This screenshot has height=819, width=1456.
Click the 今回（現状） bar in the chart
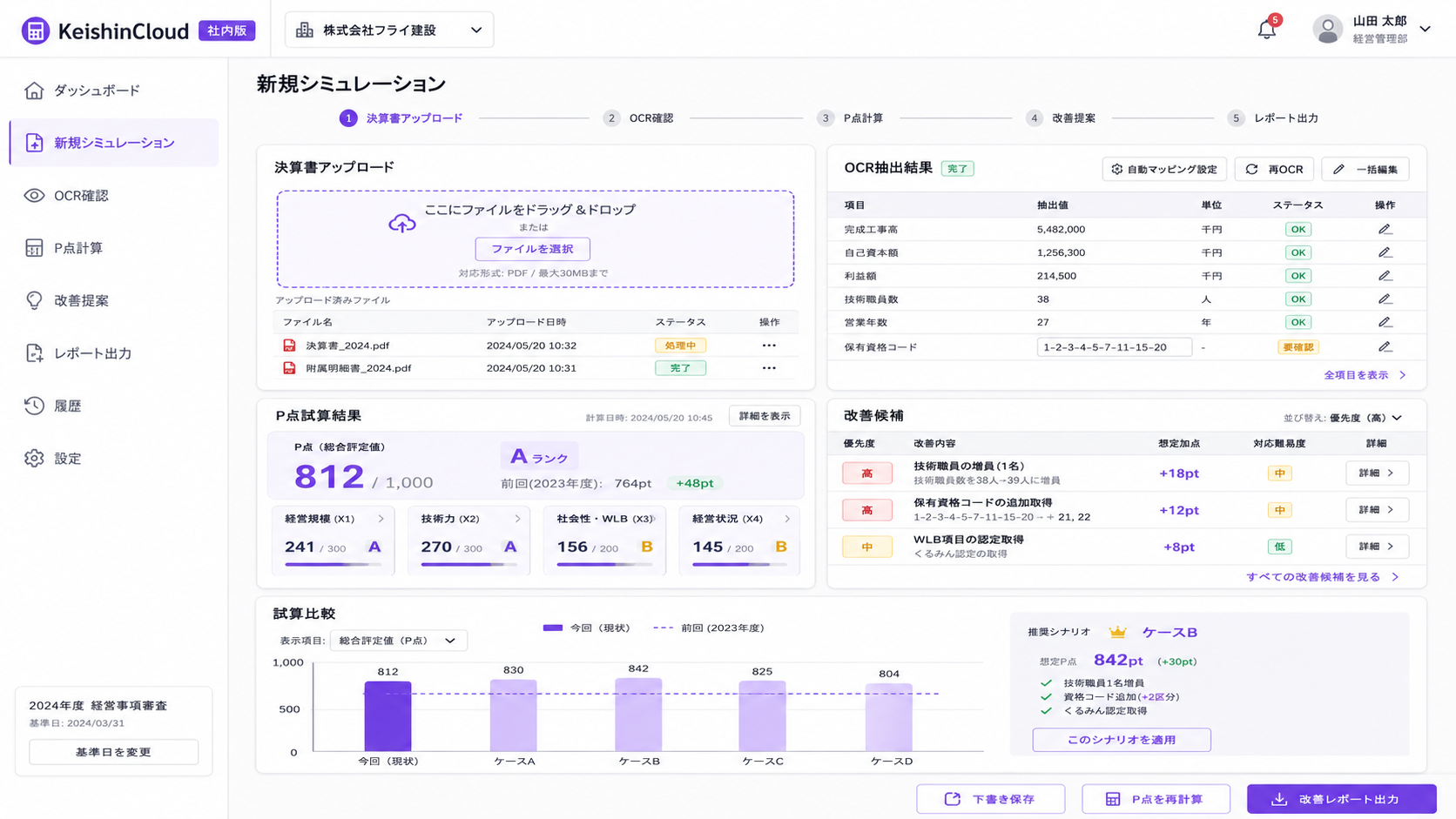(x=388, y=716)
